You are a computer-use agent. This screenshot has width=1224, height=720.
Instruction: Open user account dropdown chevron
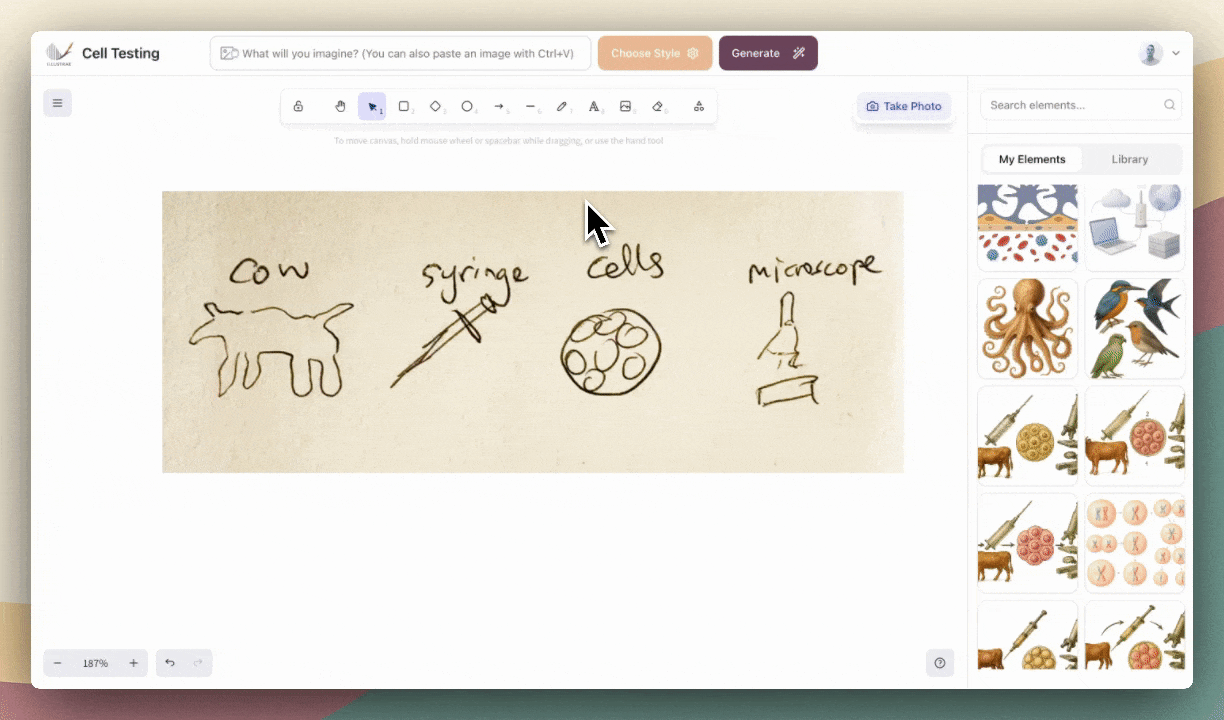pos(1176,53)
